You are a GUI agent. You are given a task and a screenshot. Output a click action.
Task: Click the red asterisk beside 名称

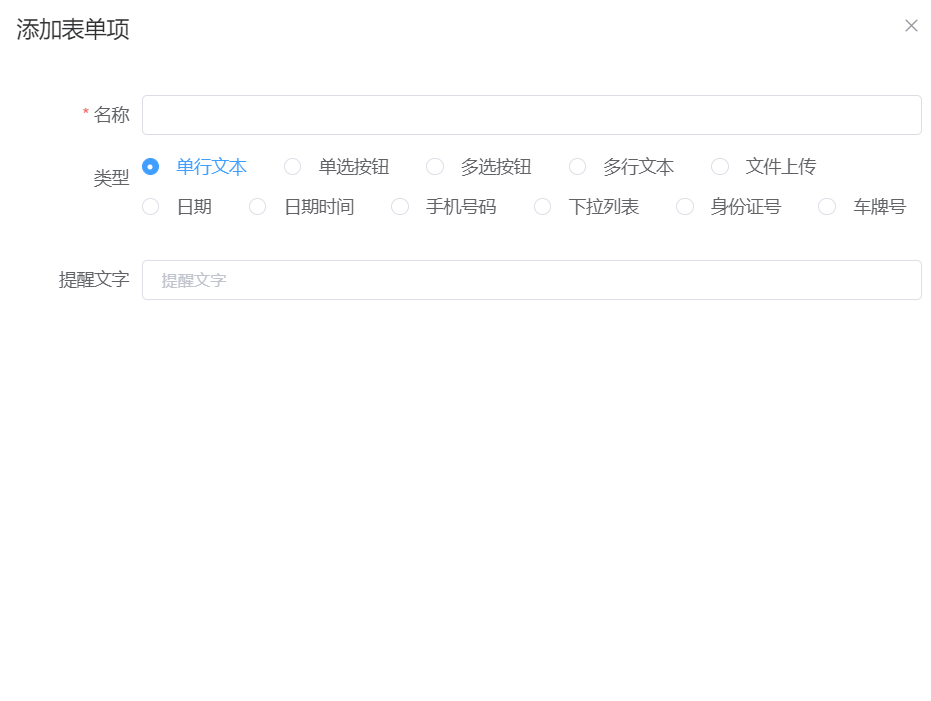[86, 113]
